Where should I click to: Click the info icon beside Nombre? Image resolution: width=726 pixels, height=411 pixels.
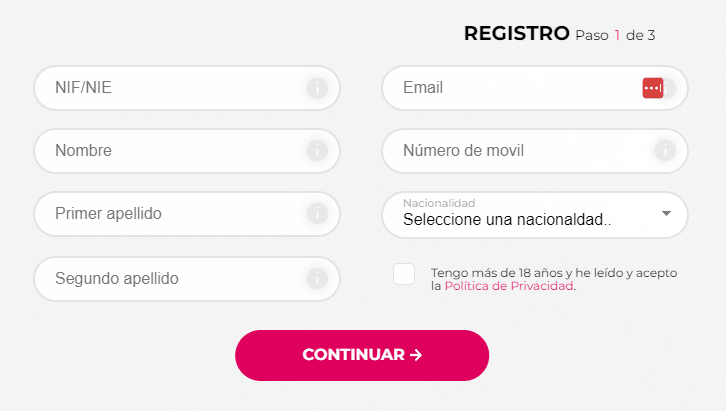317,151
